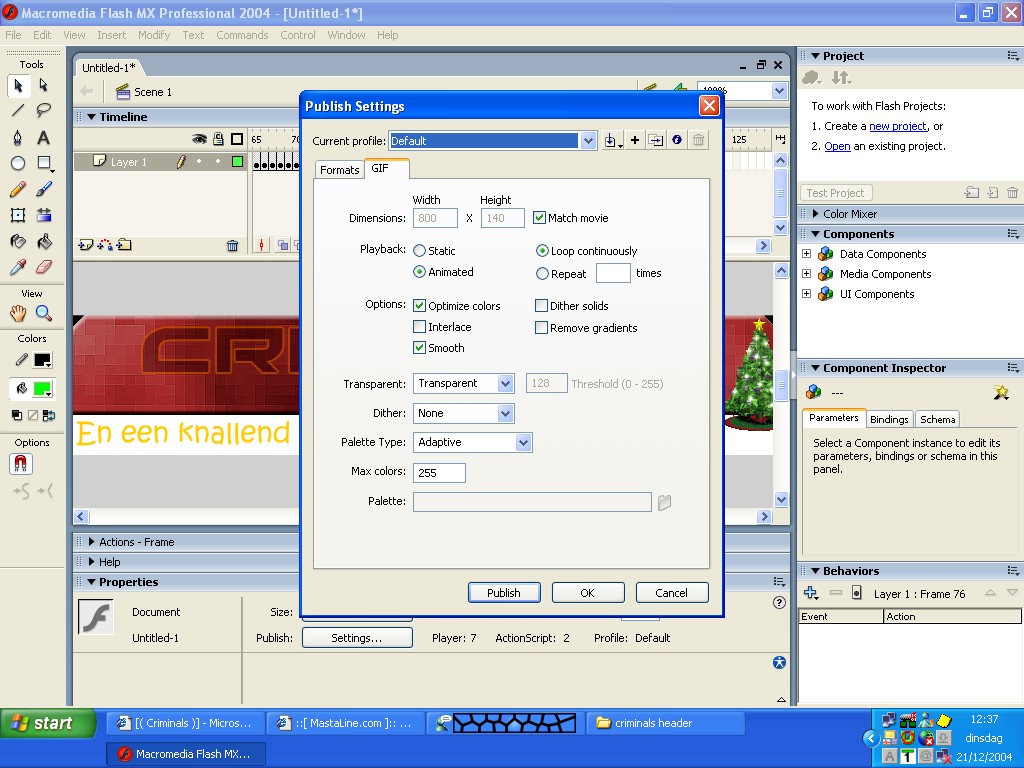
Task: Select the Zoom magnifier tool
Action: tap(44, 314)
